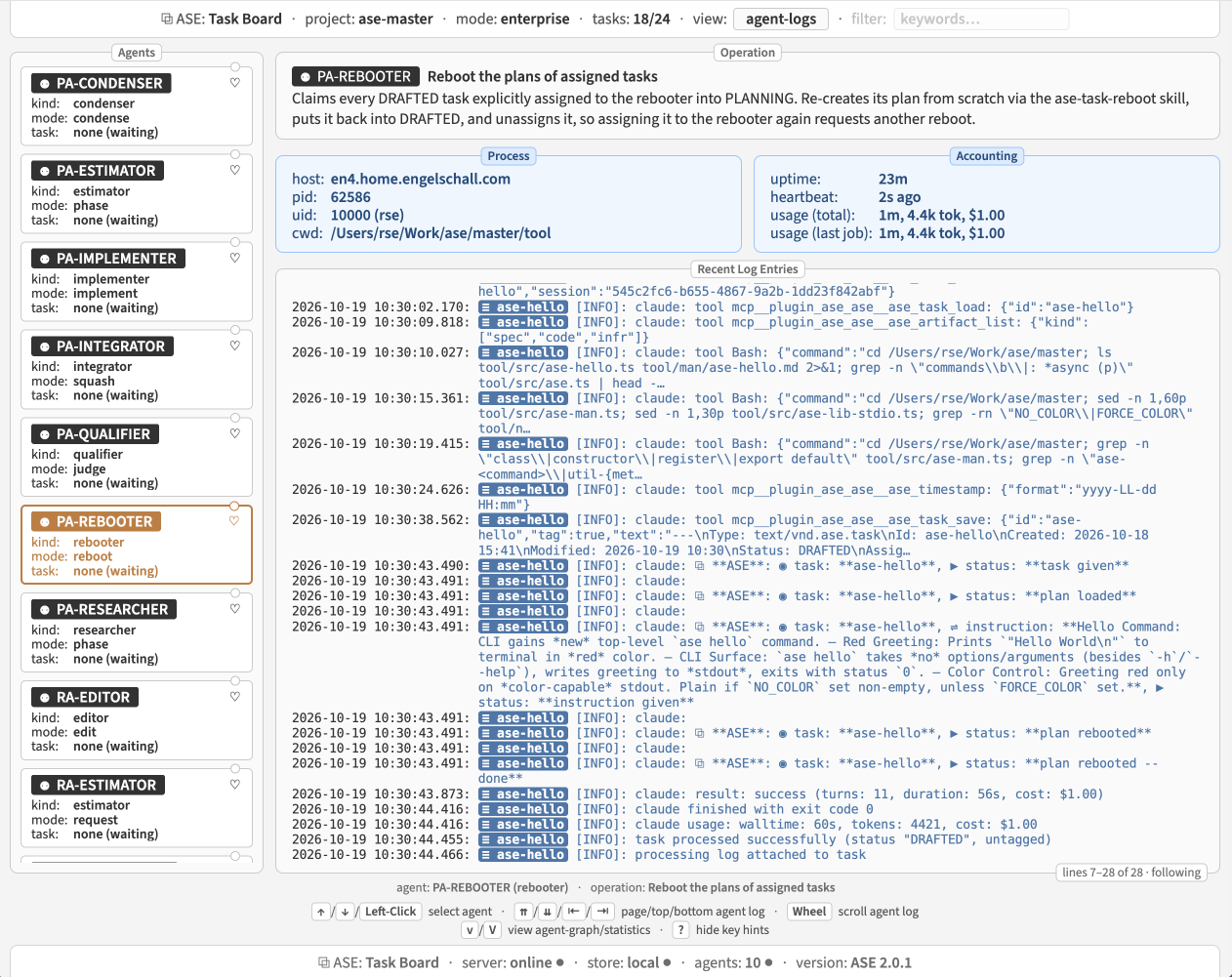
Task: Click uppercase V key for statistics view
Action: pyautogui.click(x=493, y=930)
